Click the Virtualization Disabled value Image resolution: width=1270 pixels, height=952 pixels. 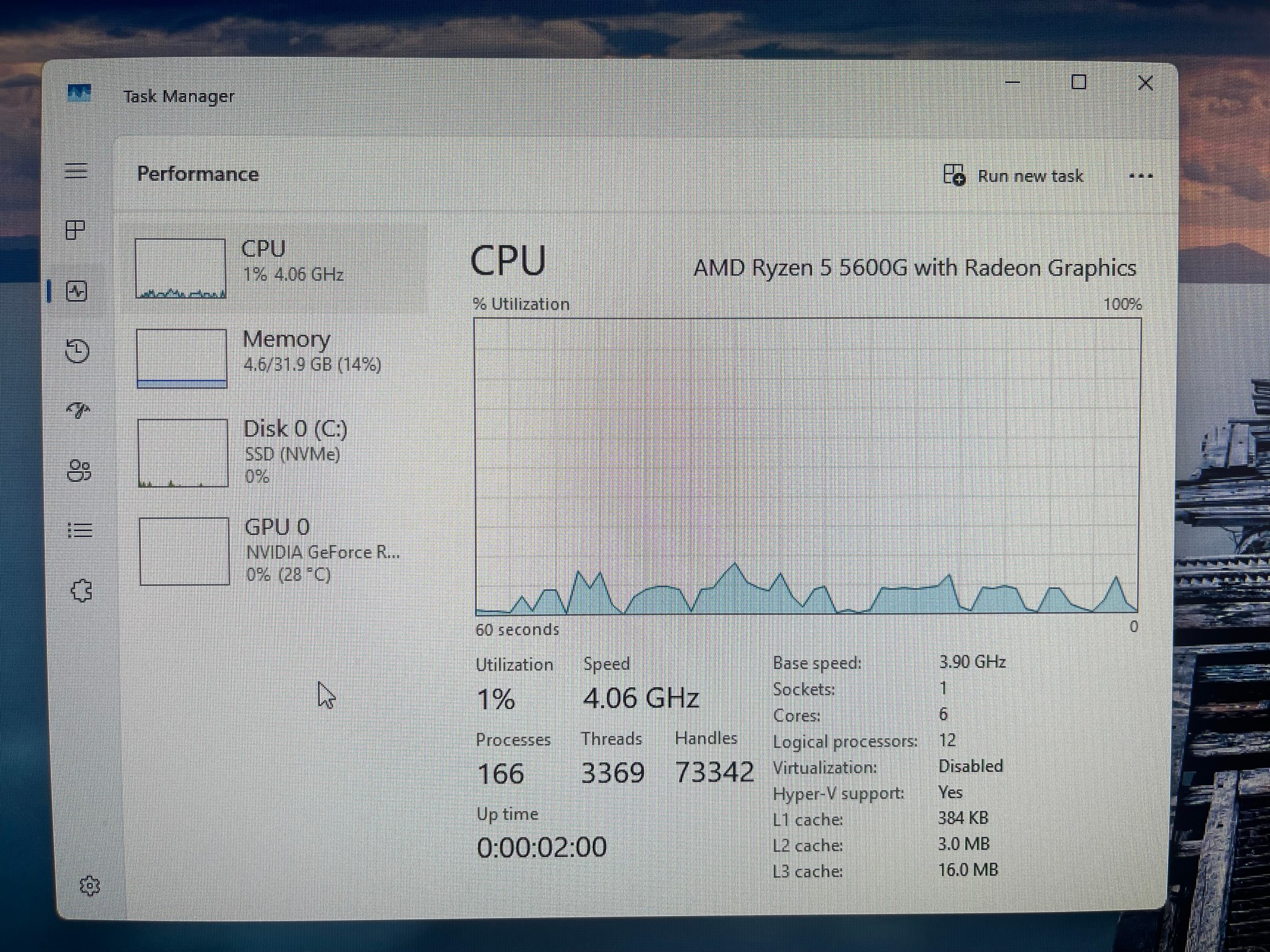coord(970,766)
